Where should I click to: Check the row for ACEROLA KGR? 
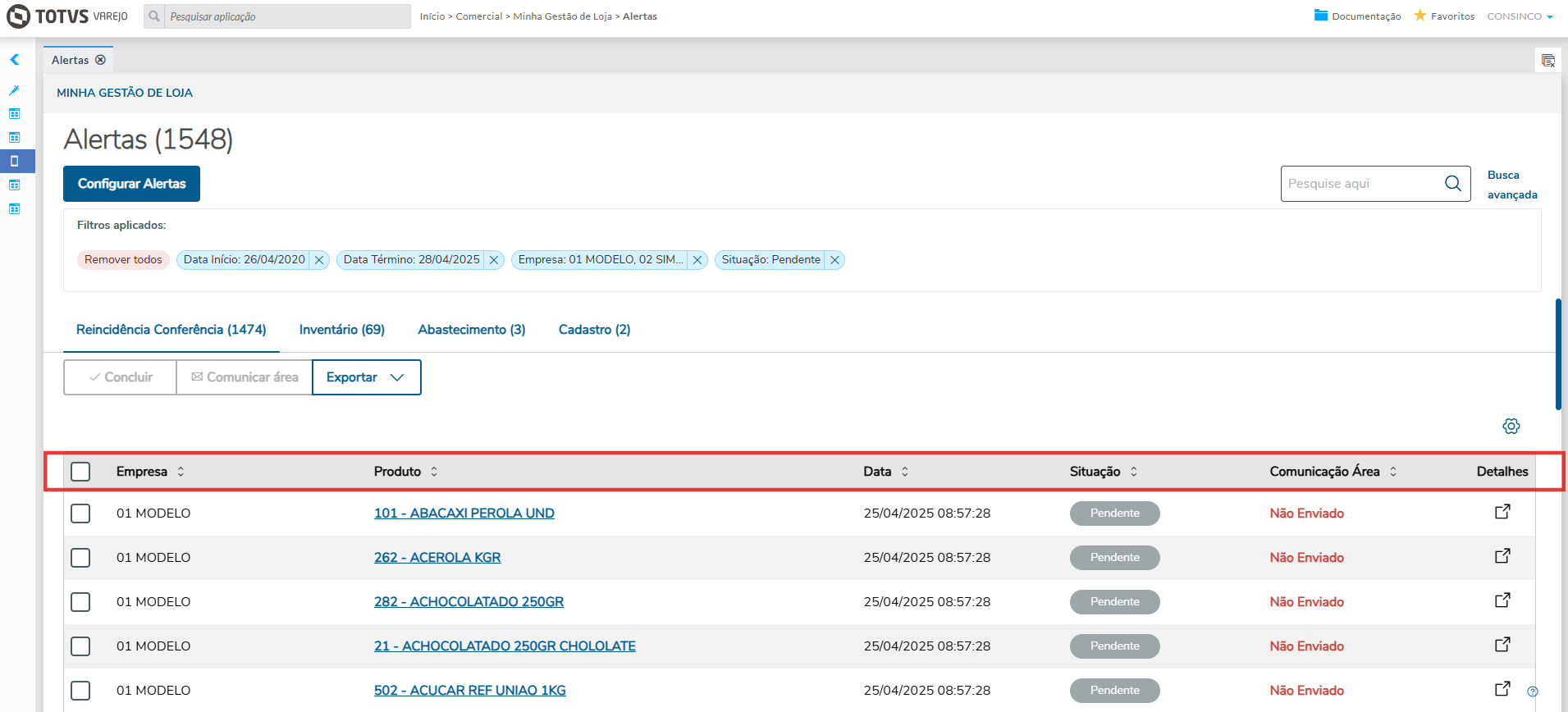point(80,558)
